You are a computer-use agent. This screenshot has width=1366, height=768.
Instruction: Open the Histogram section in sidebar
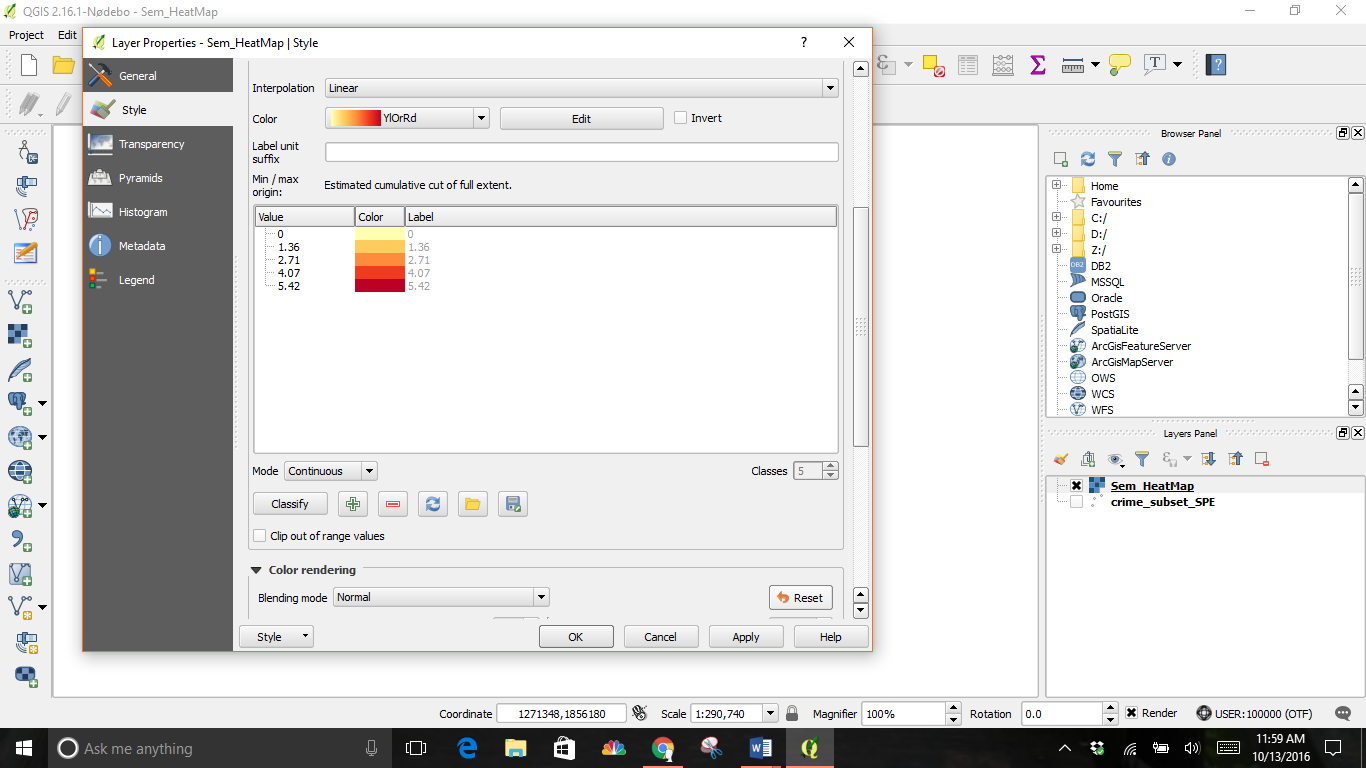142,212
